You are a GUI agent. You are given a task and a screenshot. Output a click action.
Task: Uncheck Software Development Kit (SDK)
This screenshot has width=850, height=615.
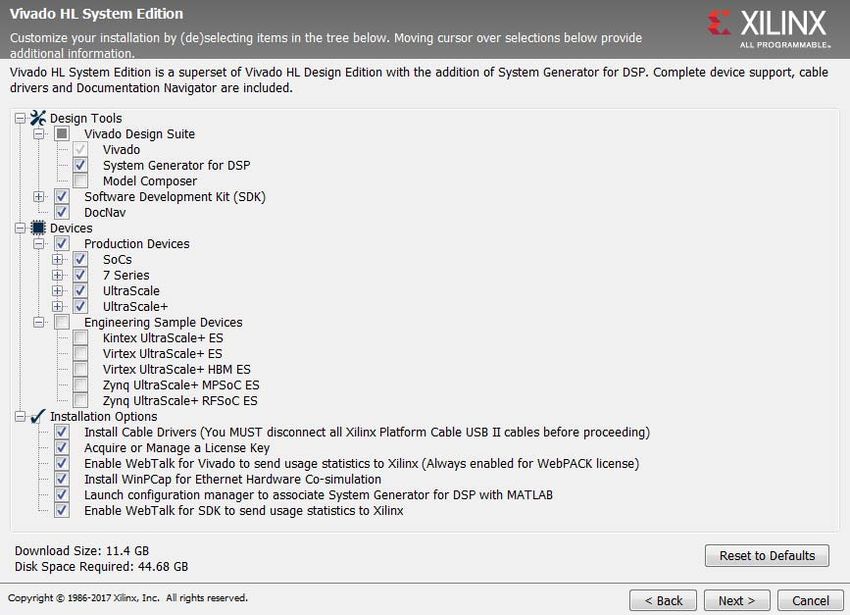(x=62, y=196)
